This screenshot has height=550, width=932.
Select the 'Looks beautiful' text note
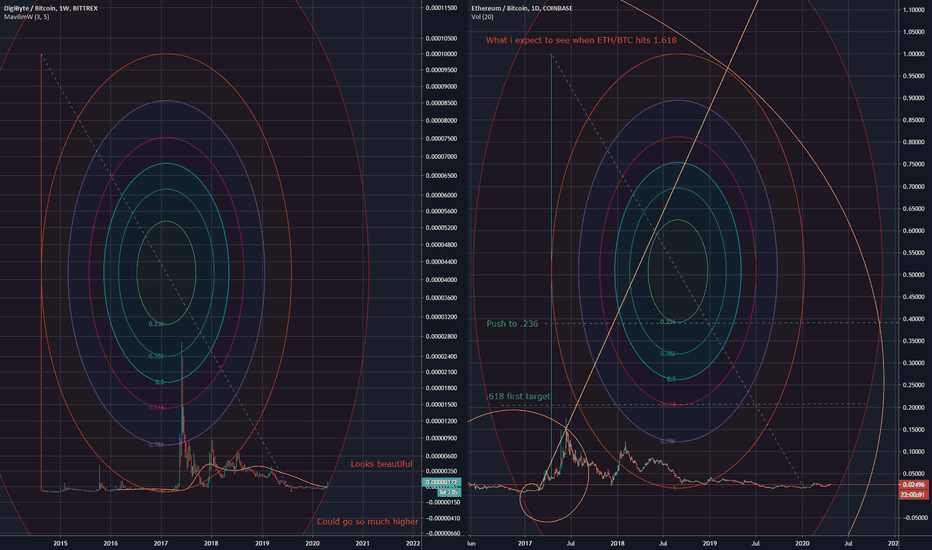(x=381, y=464)
